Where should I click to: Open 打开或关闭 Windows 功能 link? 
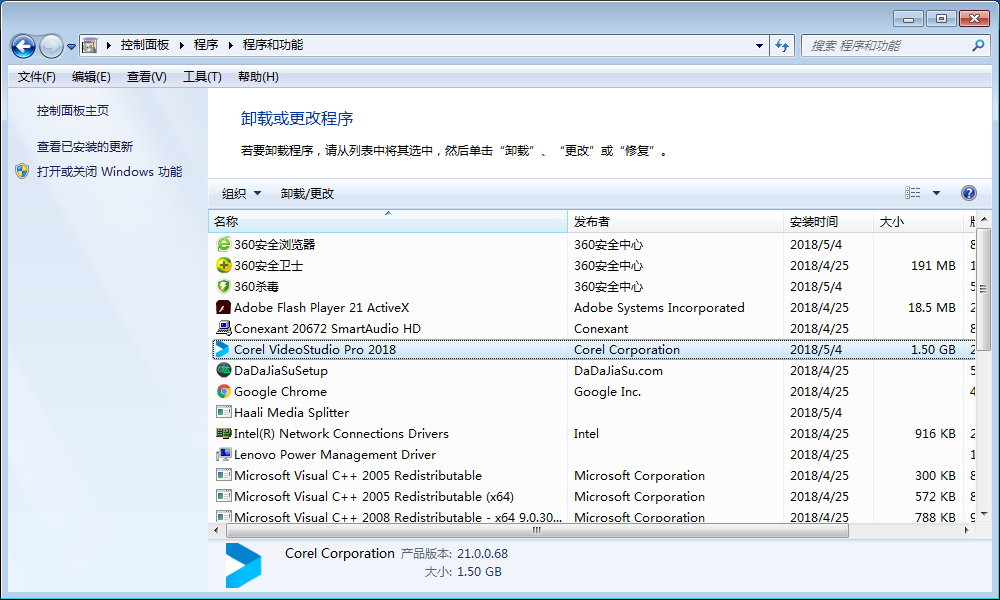coord(109,172)
